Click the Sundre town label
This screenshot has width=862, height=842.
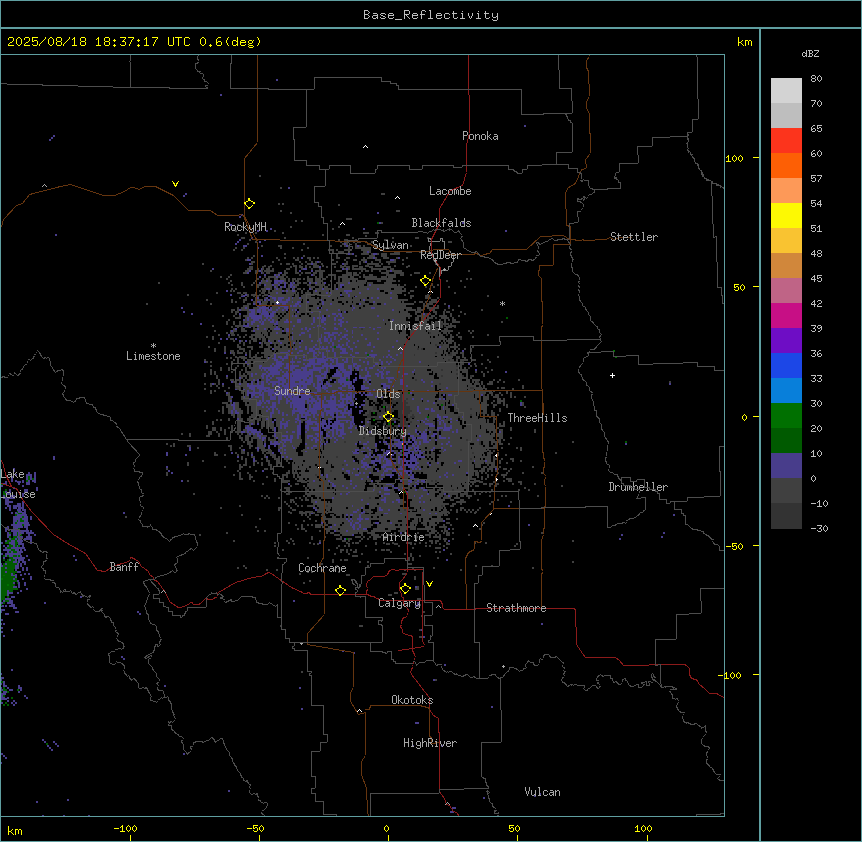[x=292, y=391]
